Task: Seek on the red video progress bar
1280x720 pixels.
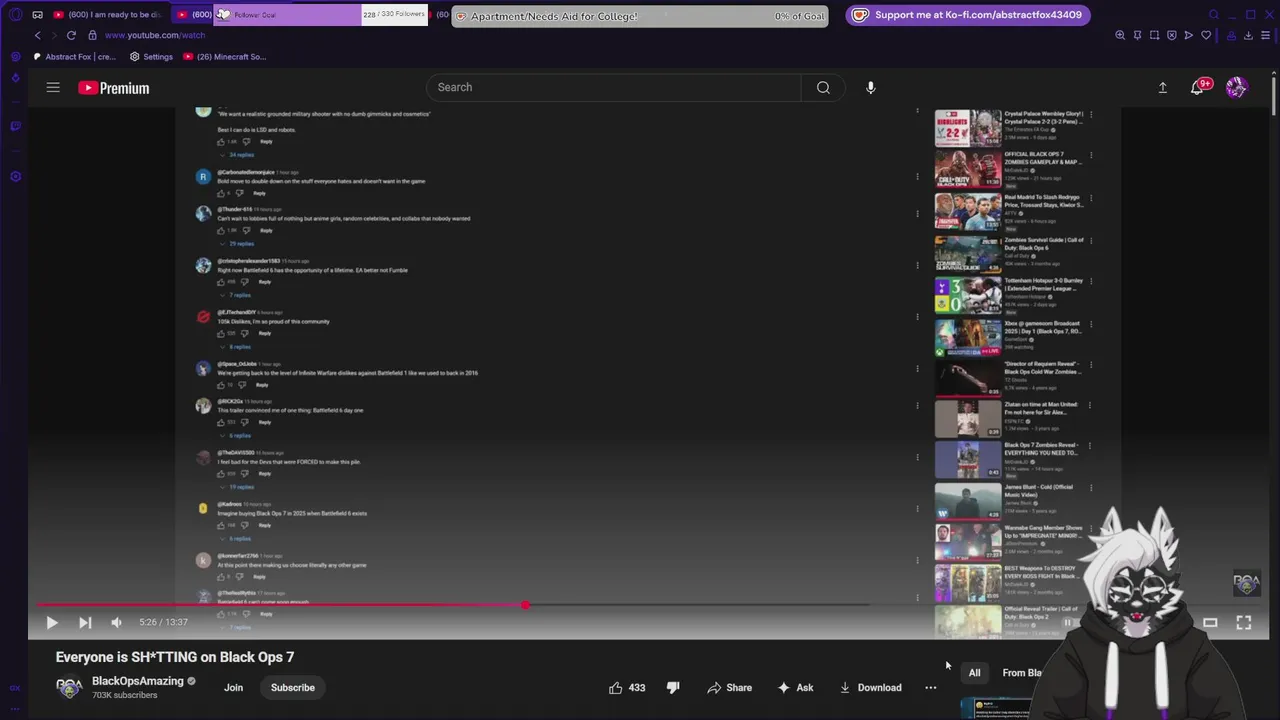Action: [453, 605]
